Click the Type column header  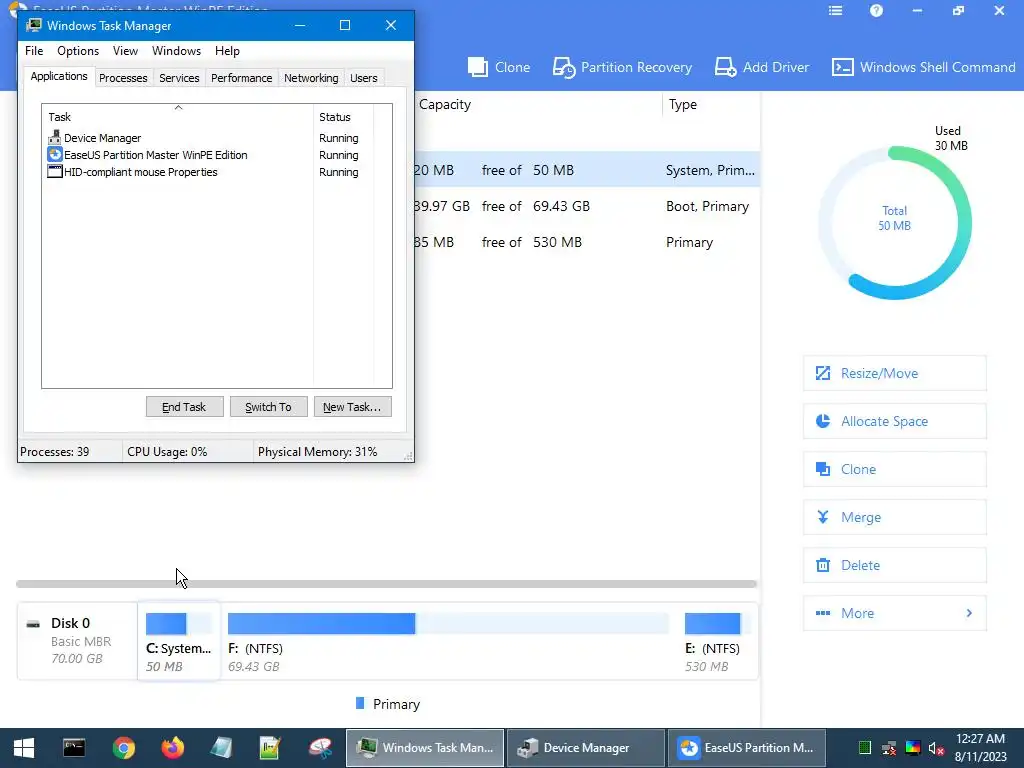682,104
